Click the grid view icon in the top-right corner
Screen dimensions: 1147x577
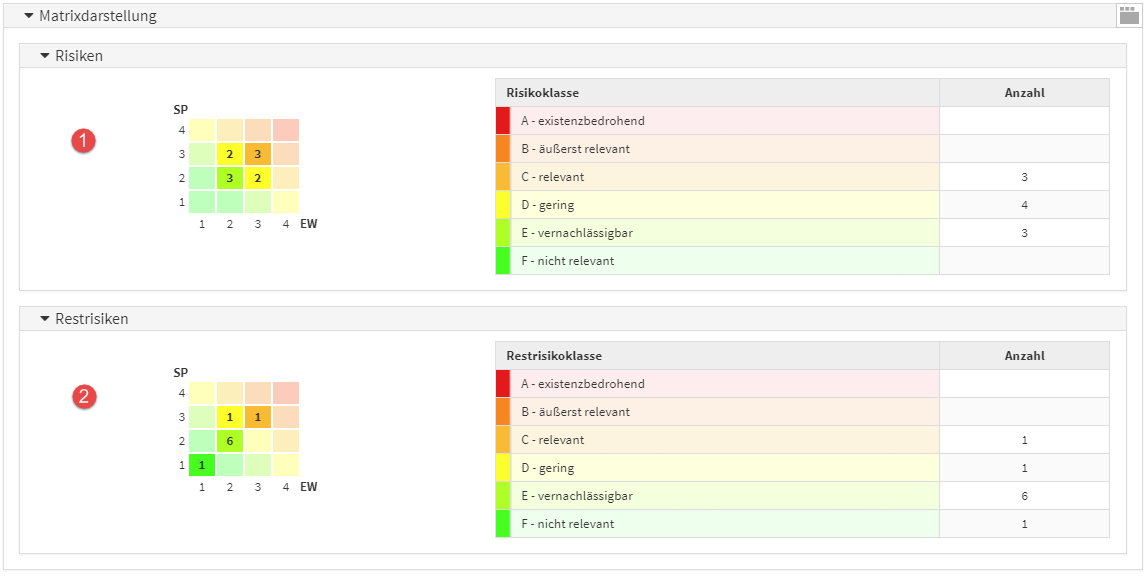click(x=1128, y=14)
